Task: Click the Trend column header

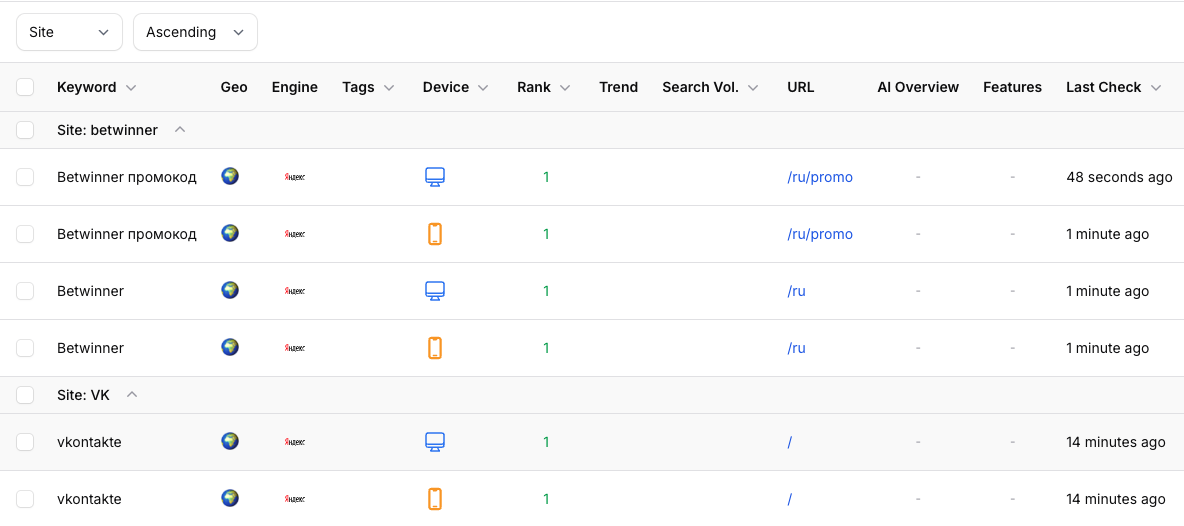Action: (x=618, y=88)
